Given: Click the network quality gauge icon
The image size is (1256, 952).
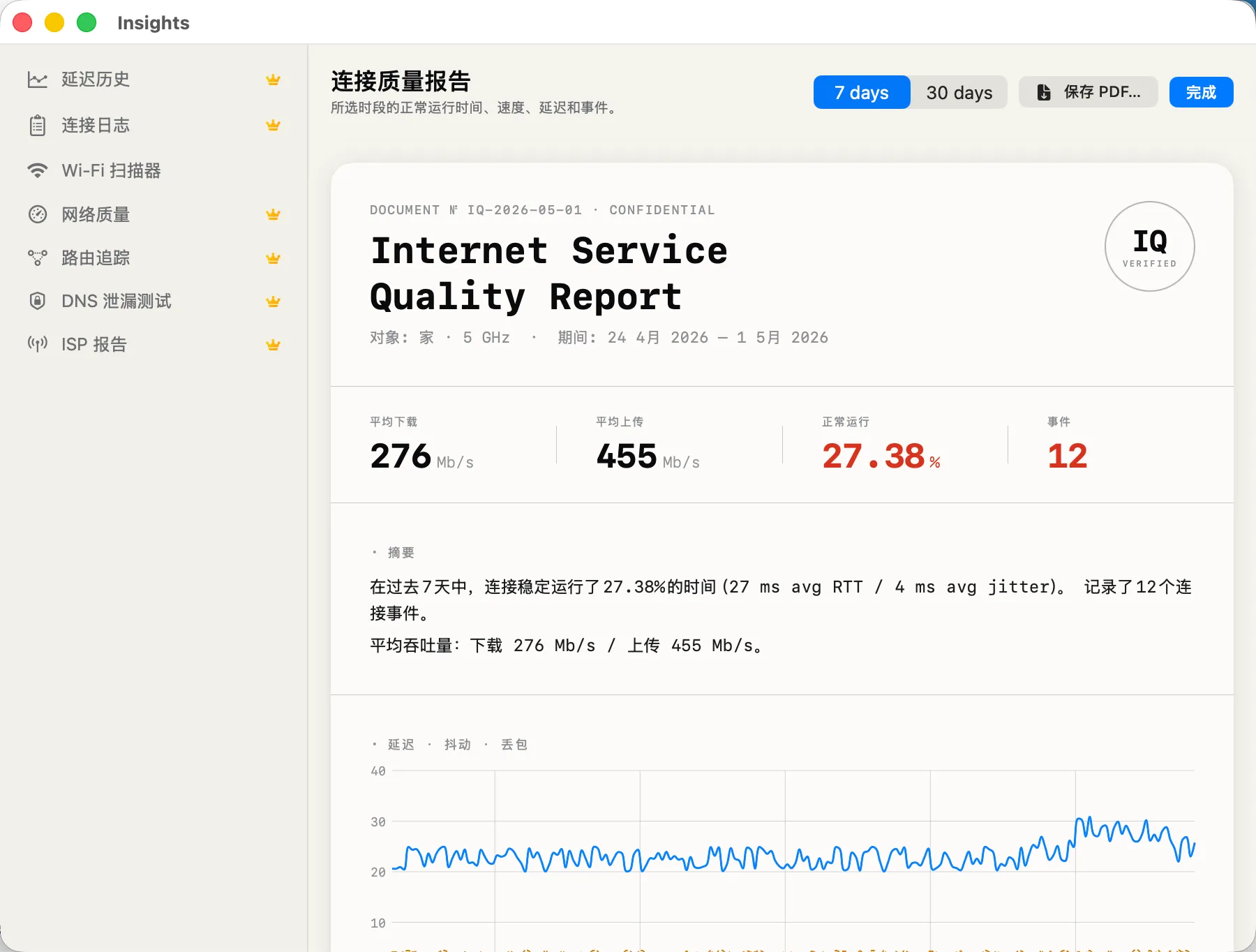Looking at the screenshot, I should pos(38,214).
